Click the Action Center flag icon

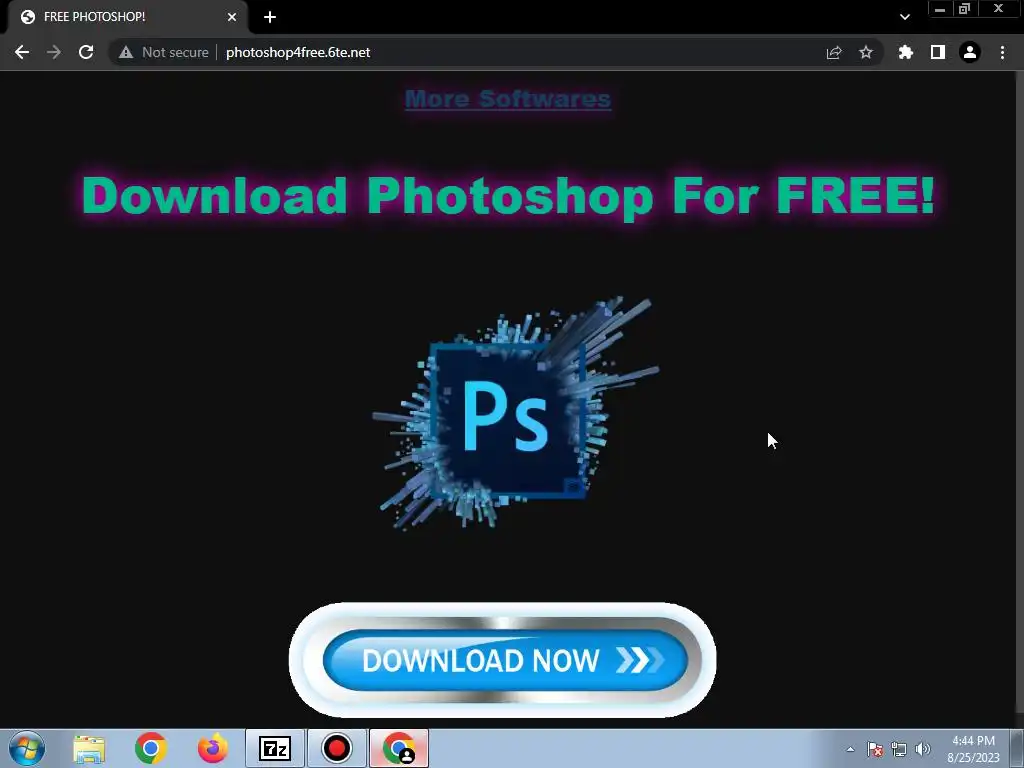[875, 749]
